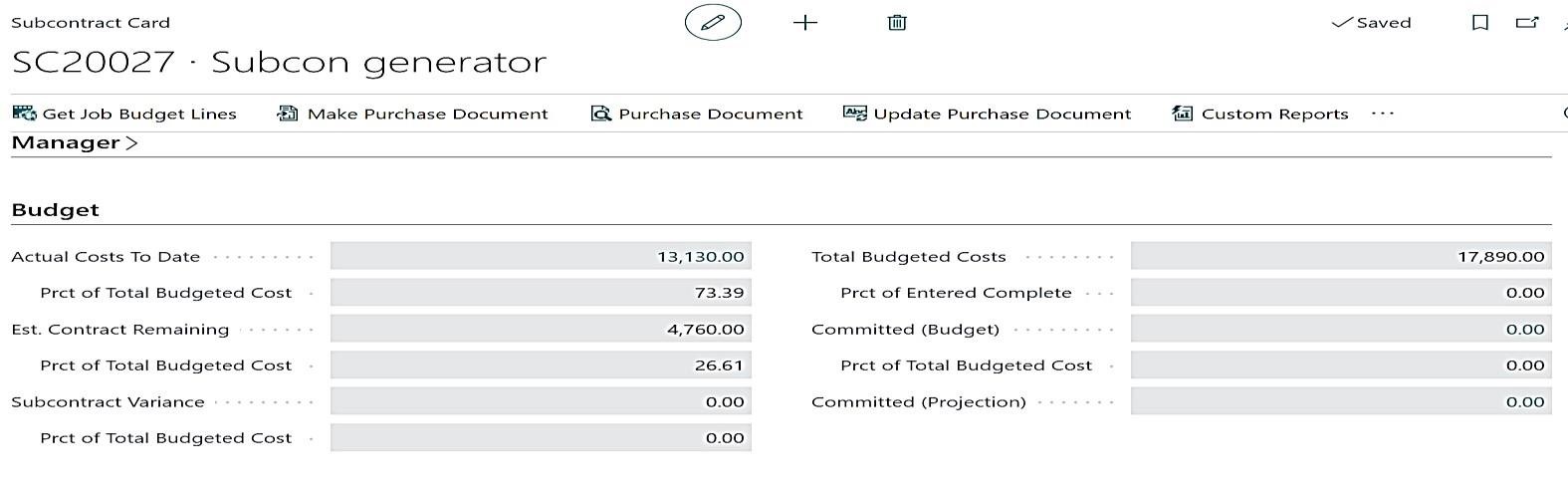Collapse the Budget section header
This screenshot has width=1568, height=486.
coord(56,210)
